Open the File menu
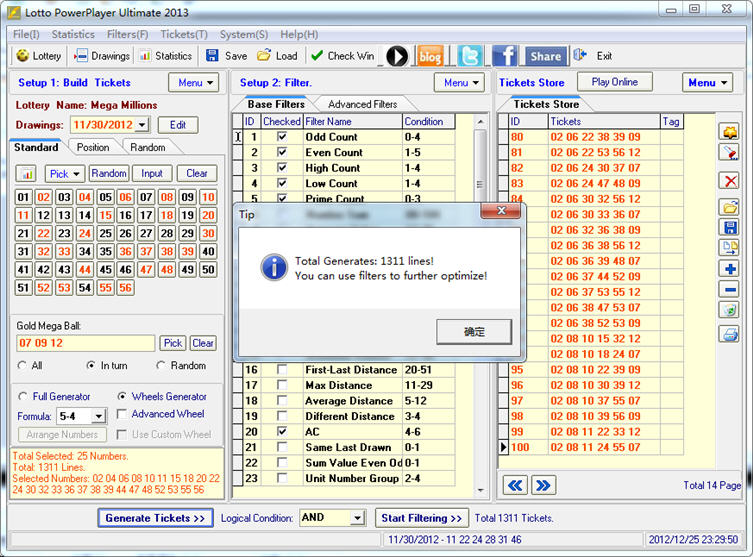This screenshot has height=557, width=753. pos(26,35)
